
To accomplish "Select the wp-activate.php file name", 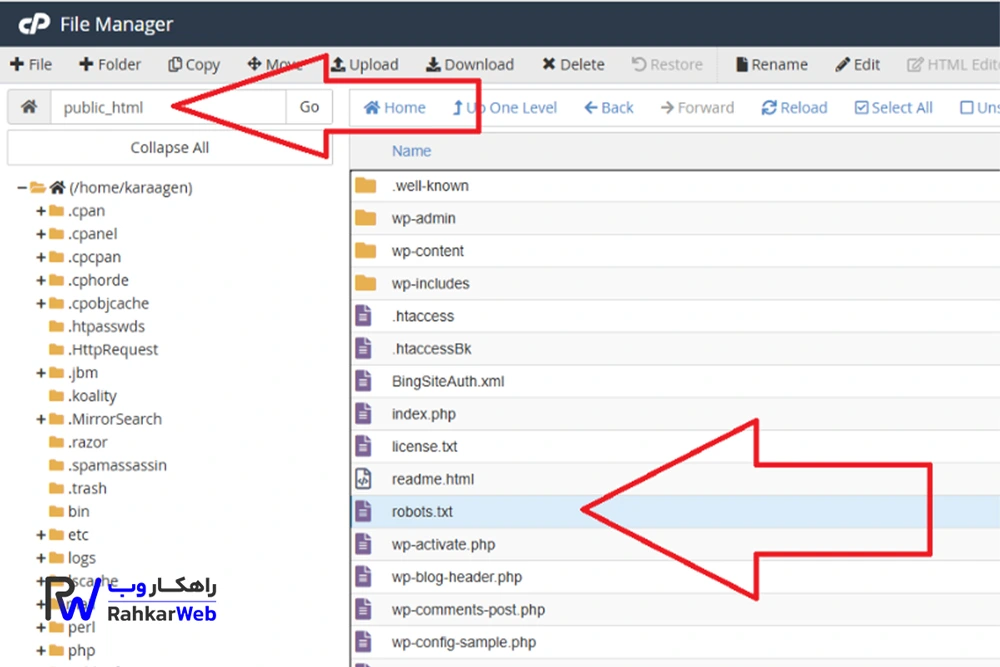I will click(443, 545).
